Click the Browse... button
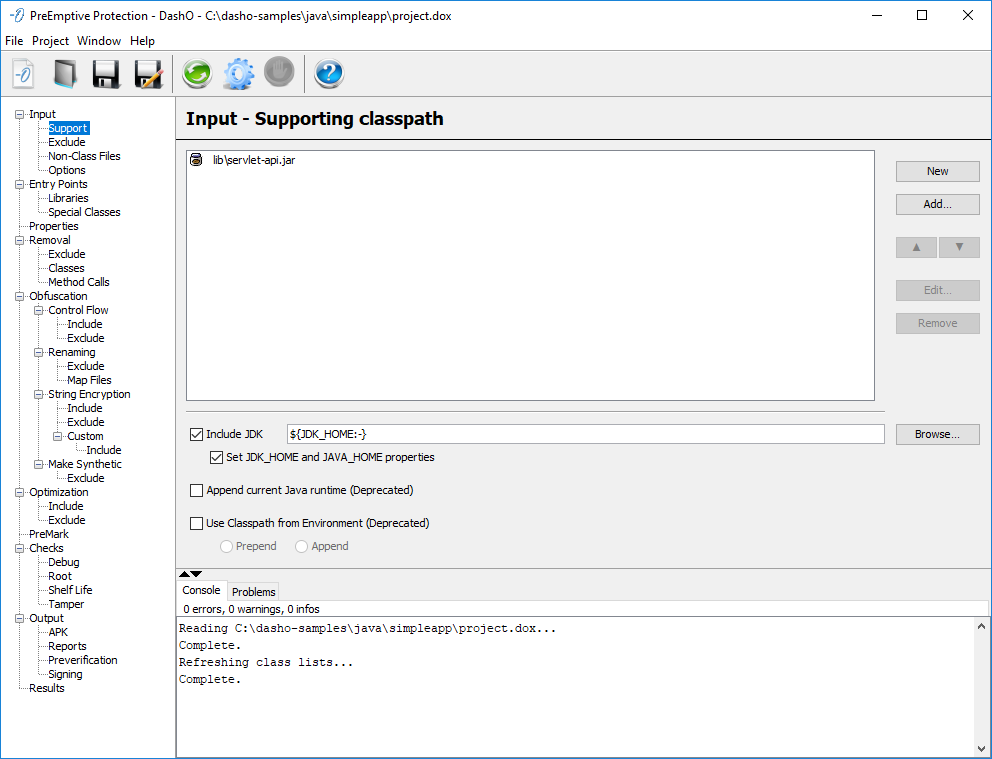Viewport: 992px width, 759px height. point(937,434)
